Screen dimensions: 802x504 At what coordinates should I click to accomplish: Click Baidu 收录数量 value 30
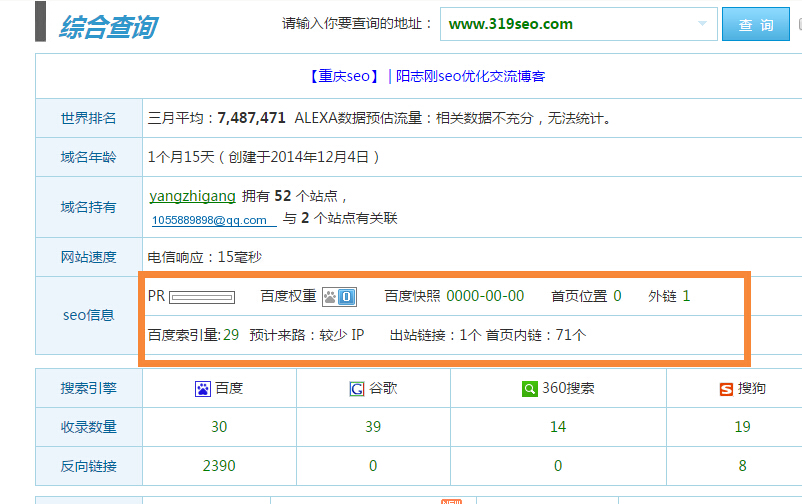tap(219, 427)
